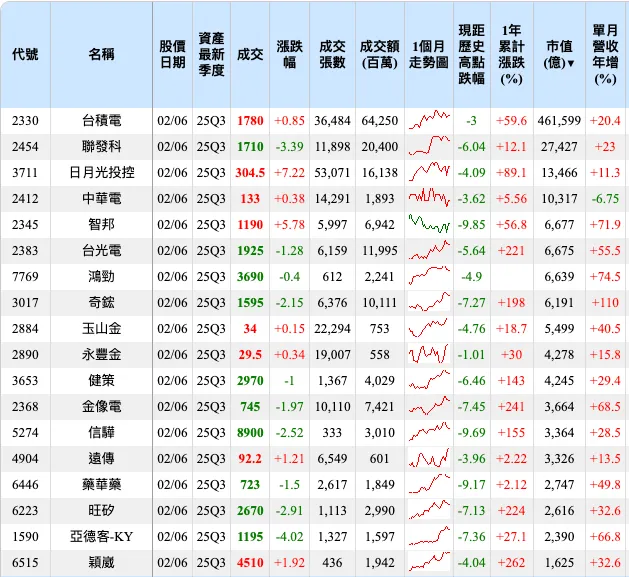Open 藥華藥 one-month trend chart
The width and height of the screenshot is (629, 577).
[x=429, y=484]
